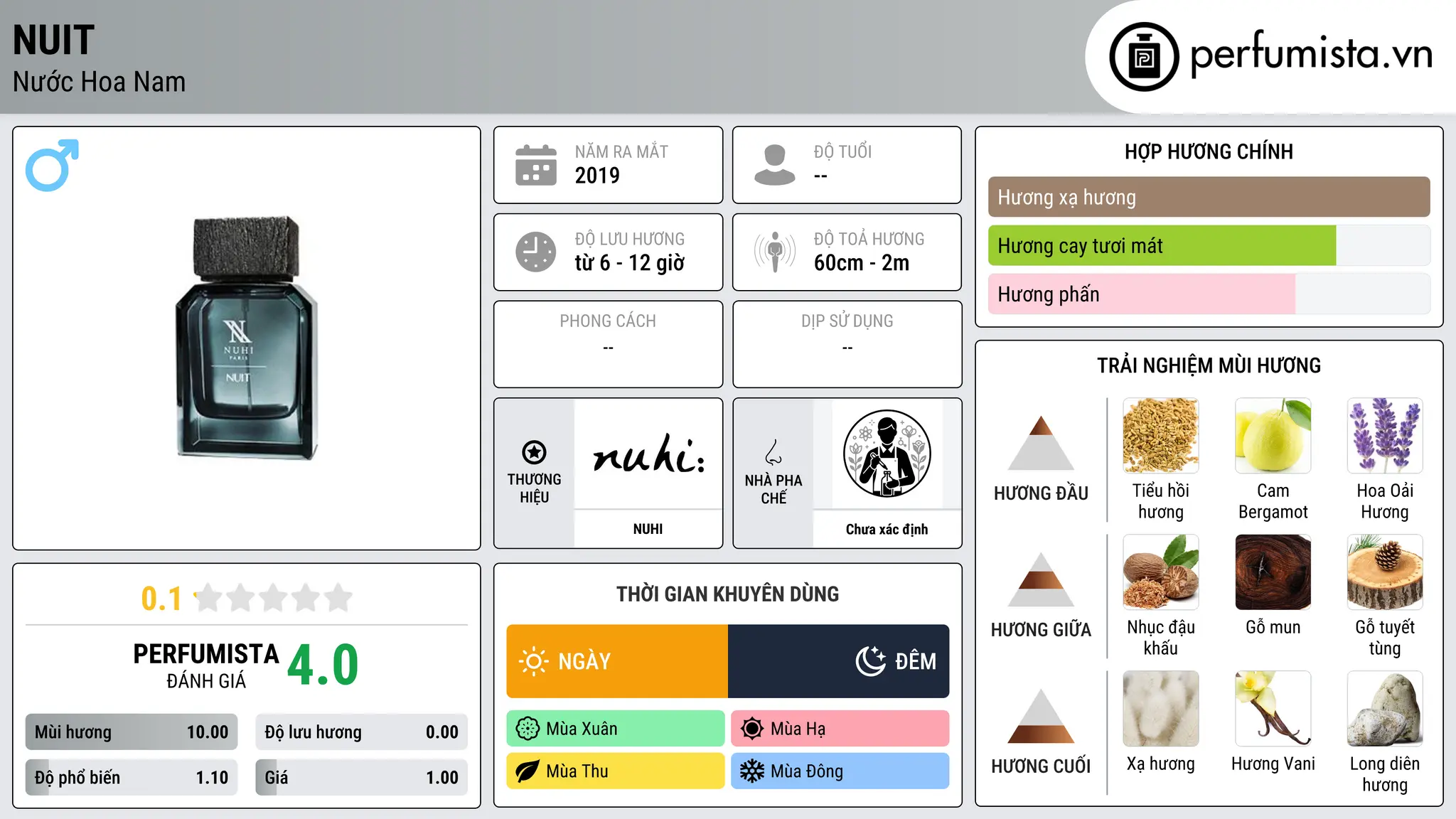Screen dimensions: 1456x819
Task: Click the sillage value 60cm - 2m
Action: point(862,263)
